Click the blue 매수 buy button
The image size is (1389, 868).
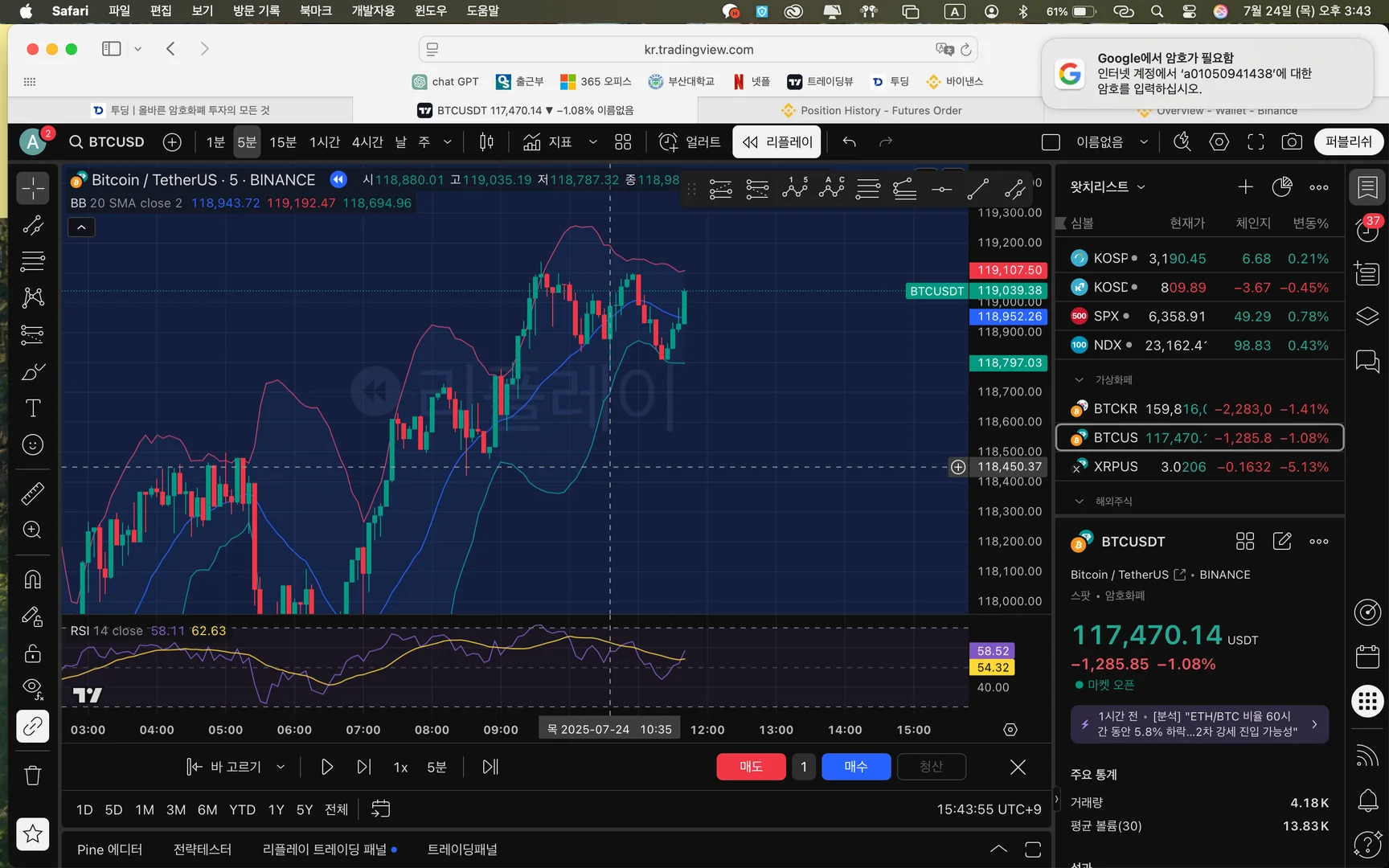click(x=855, y=767)
